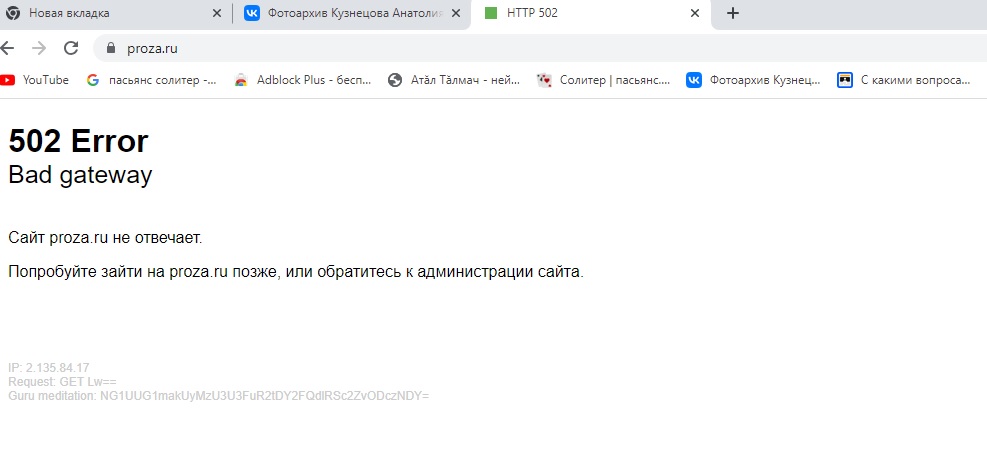This screenshot has height=468, width=987.
Task: Open the Фотоархив Кузнец... bookmark
Action: pos(753,80)
